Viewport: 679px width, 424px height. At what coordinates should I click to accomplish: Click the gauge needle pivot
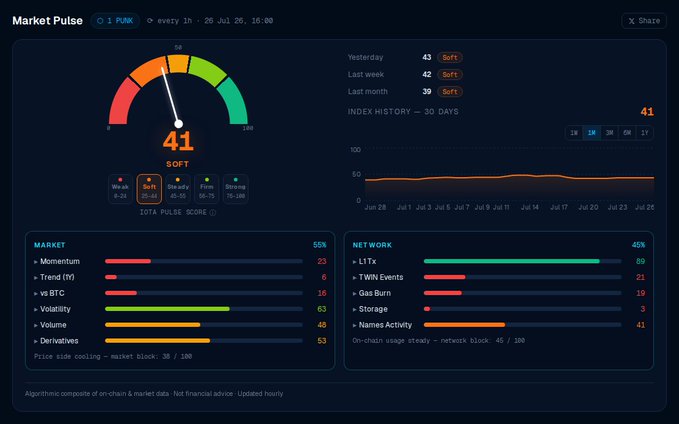(x=178, y=124)
